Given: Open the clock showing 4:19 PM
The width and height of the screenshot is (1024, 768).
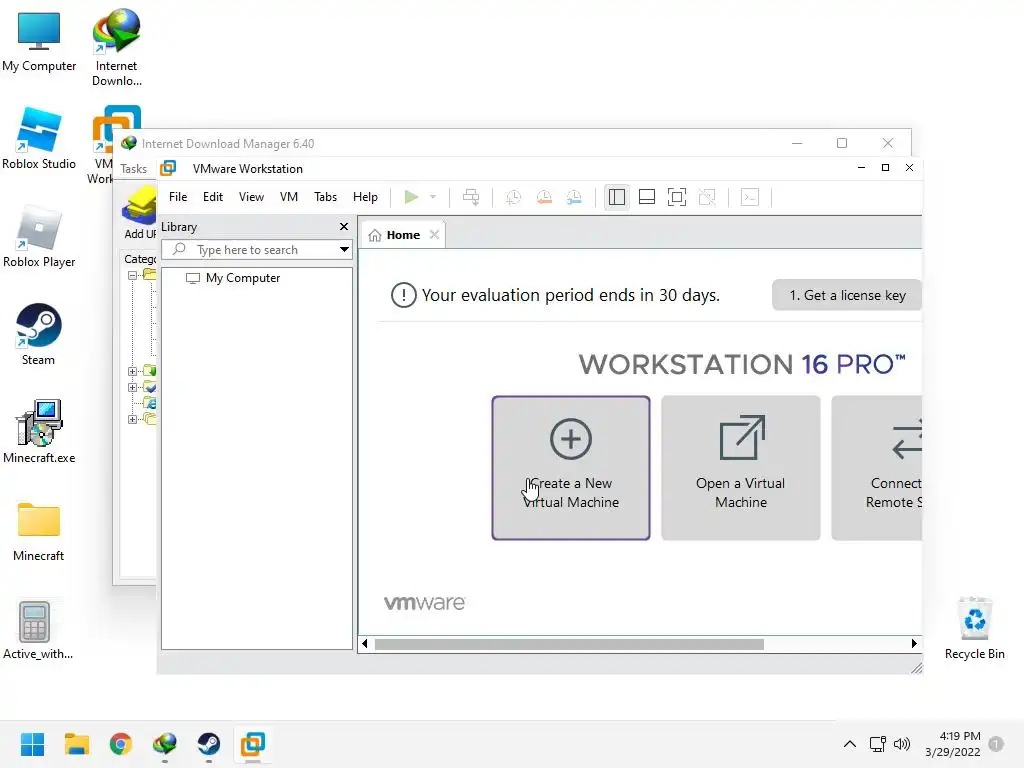Looking at the screenshot, I should pyautogui.click(x=953, y=744).
